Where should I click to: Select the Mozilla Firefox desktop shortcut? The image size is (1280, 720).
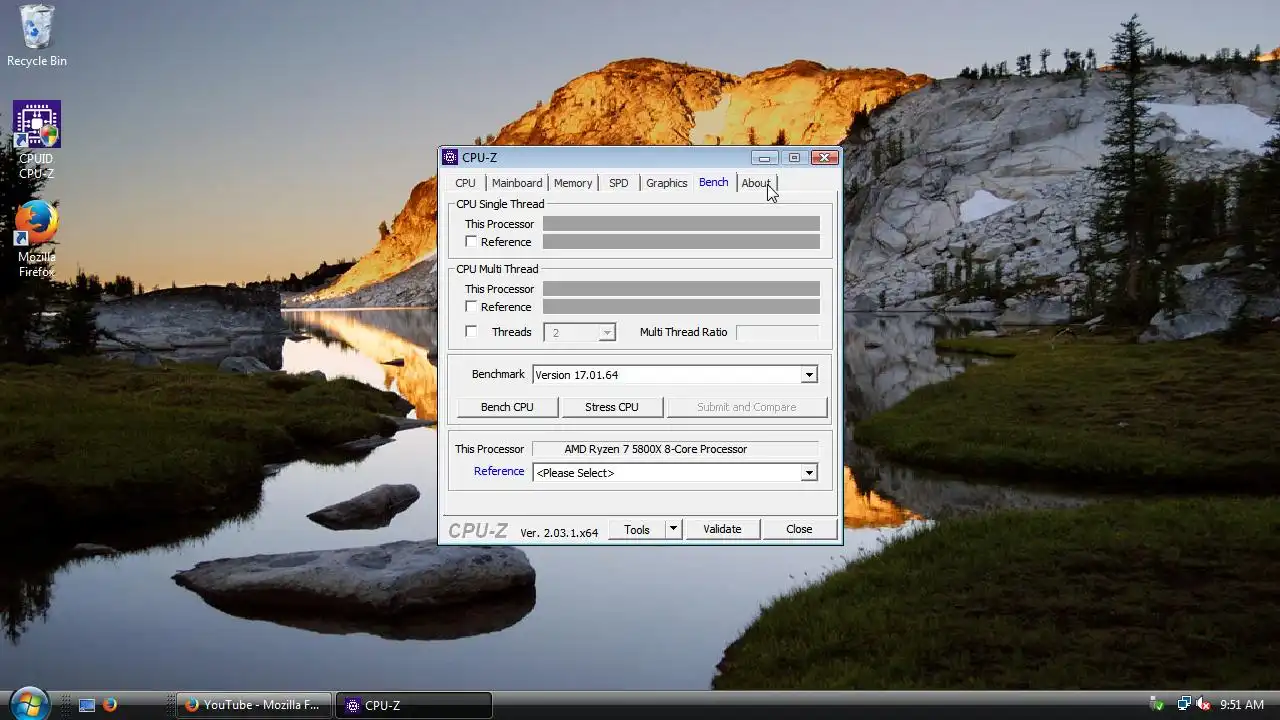click(37, 239)
